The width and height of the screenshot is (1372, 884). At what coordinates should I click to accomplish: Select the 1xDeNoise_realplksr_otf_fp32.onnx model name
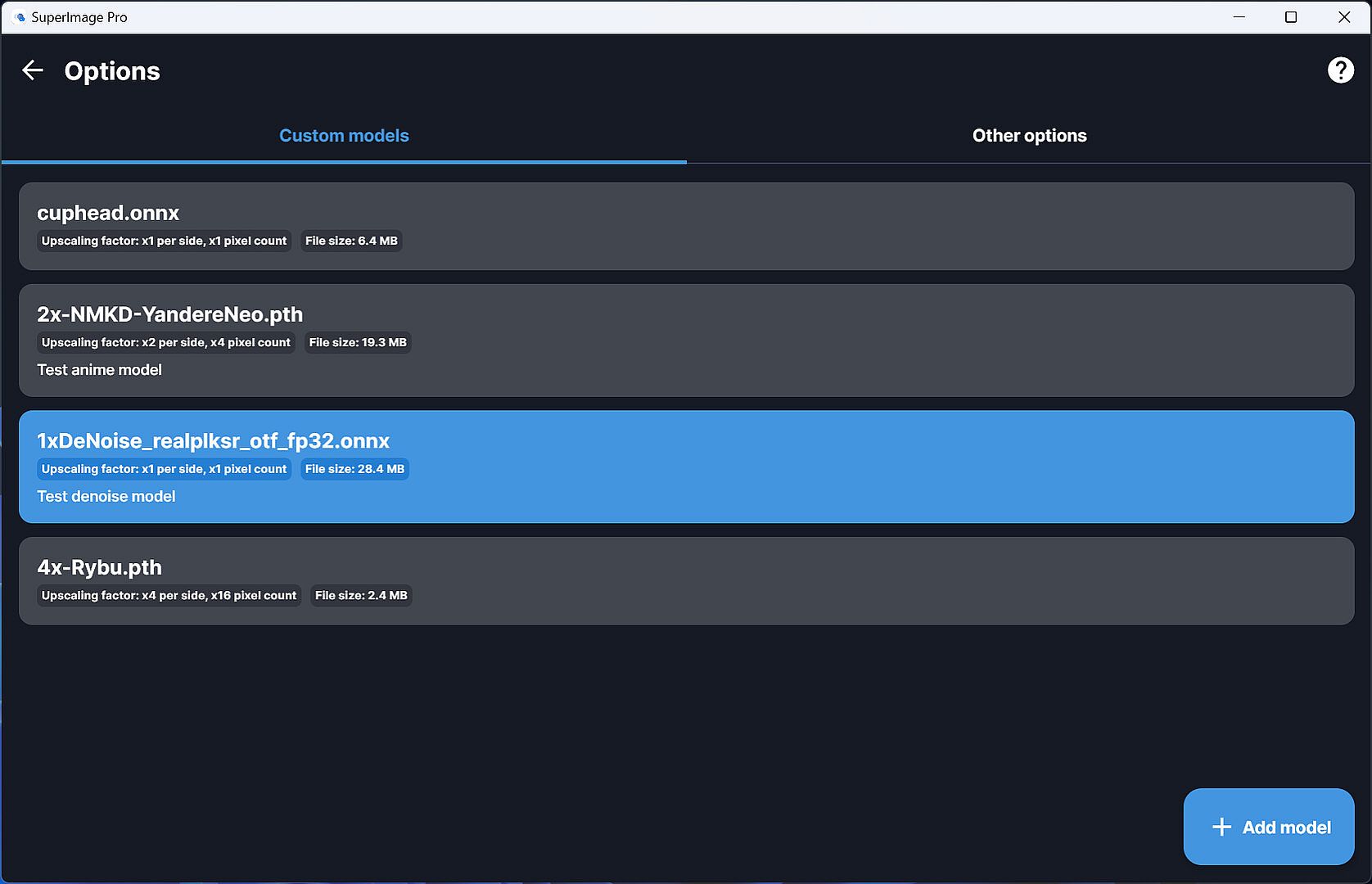[213, 440]
